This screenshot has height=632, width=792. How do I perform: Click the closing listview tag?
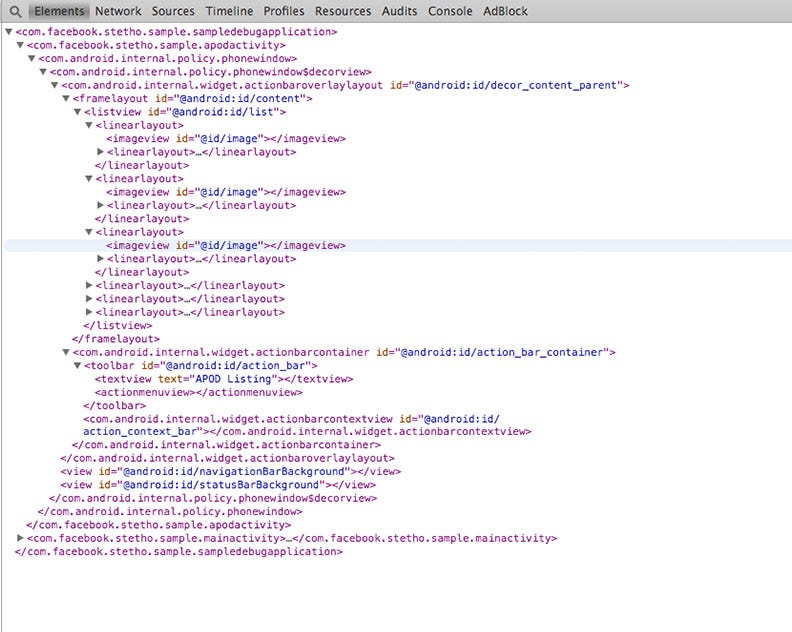click(118, 326)
